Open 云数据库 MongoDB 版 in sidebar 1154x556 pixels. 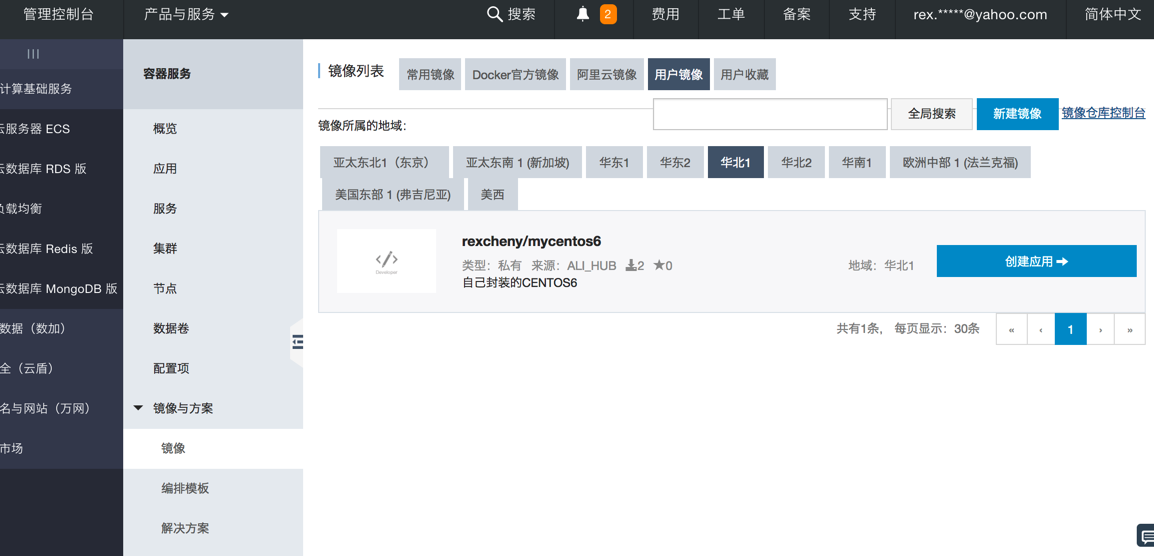[61, 289]
